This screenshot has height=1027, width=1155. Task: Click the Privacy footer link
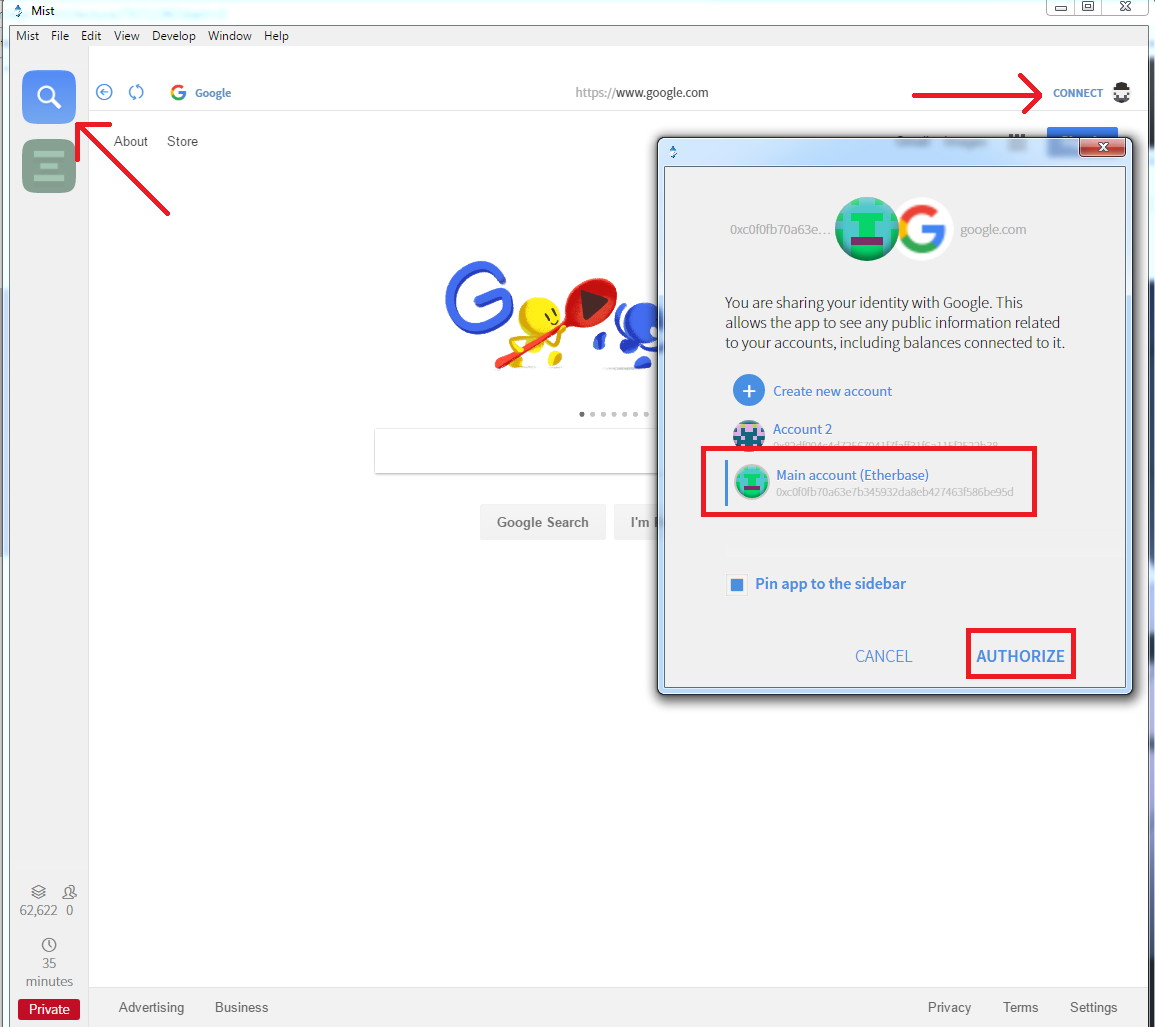point(949,1007)
